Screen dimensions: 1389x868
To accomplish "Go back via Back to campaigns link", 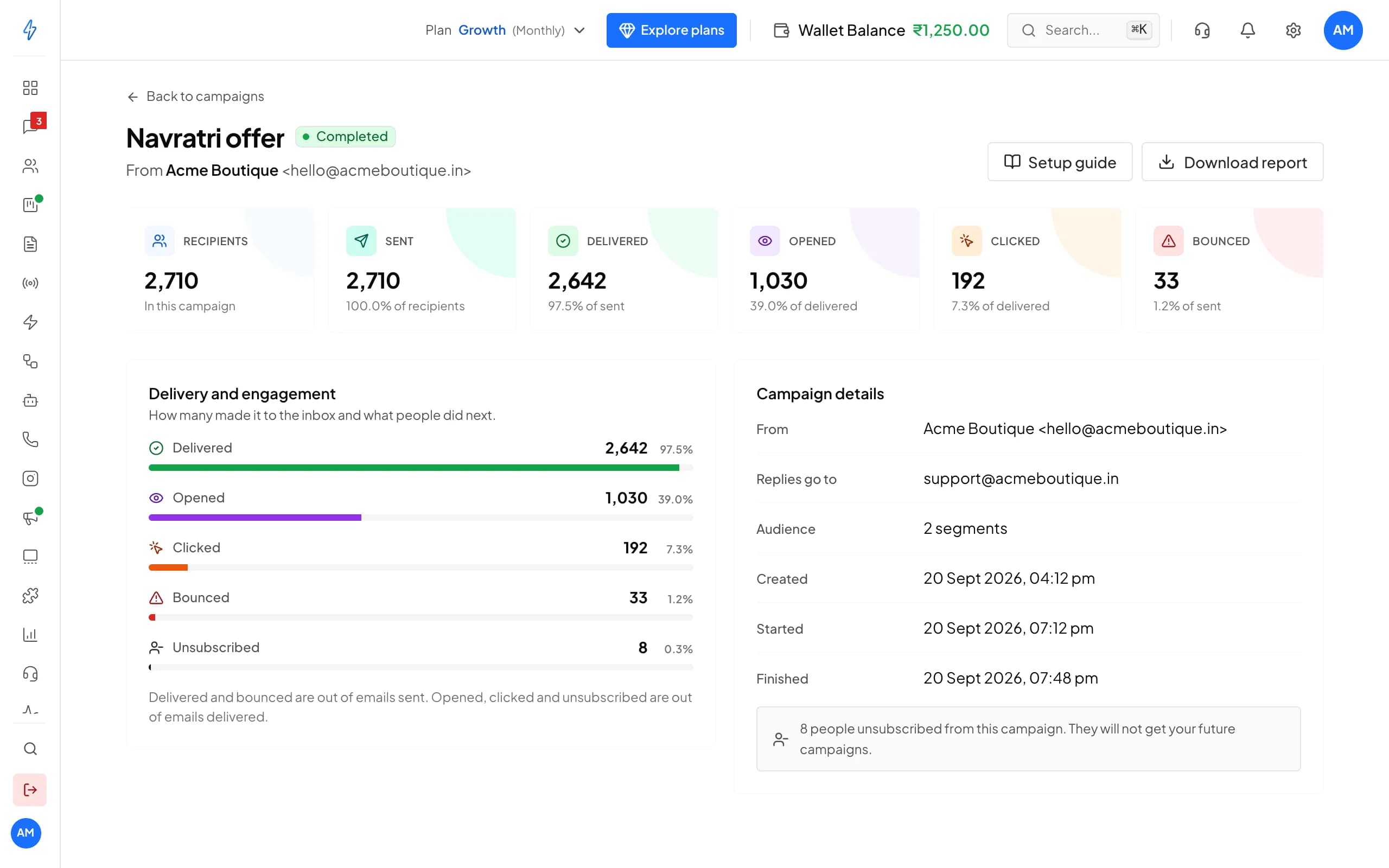I will click(195, 97).
